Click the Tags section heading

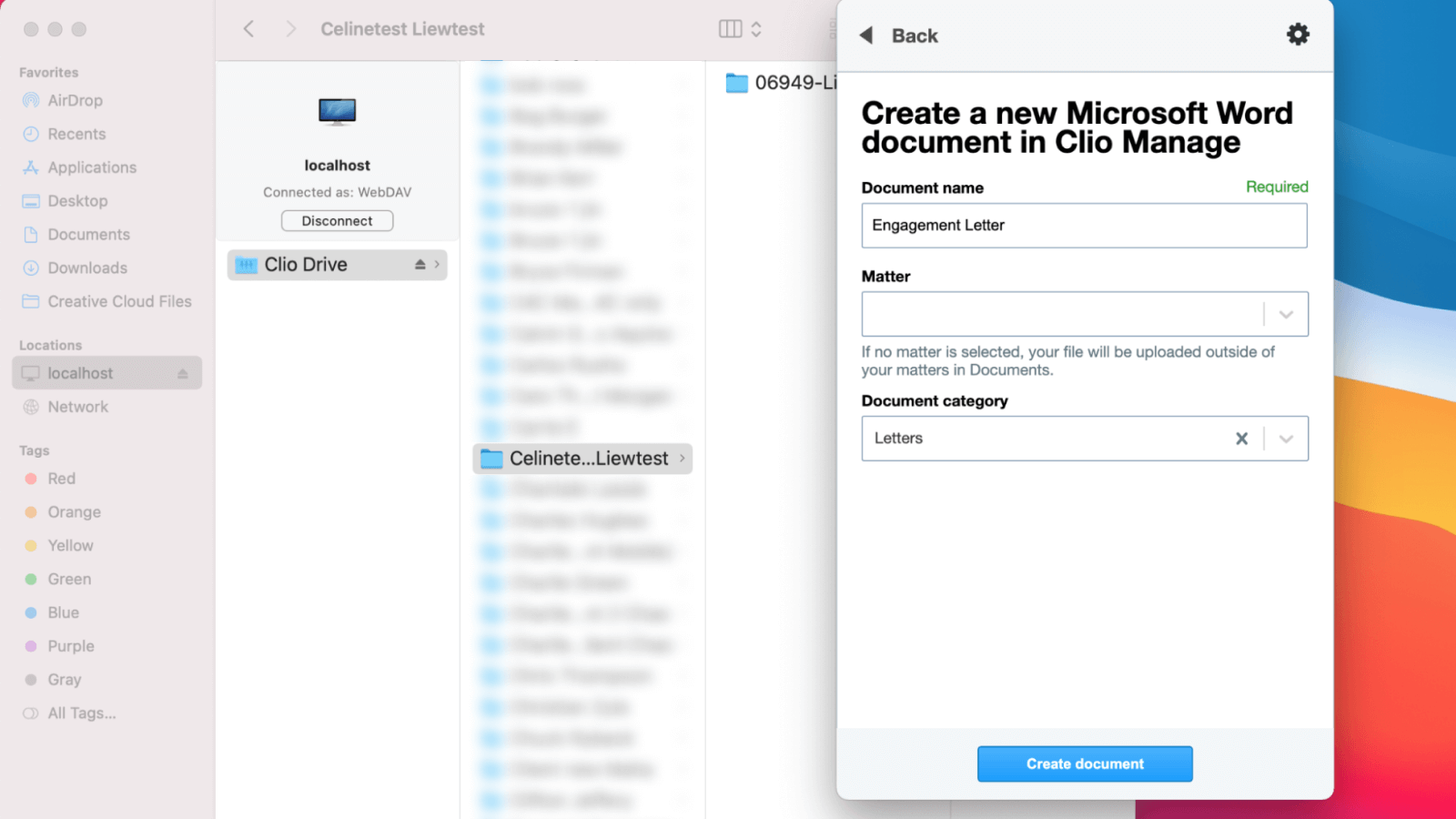[x=34, y=451]
